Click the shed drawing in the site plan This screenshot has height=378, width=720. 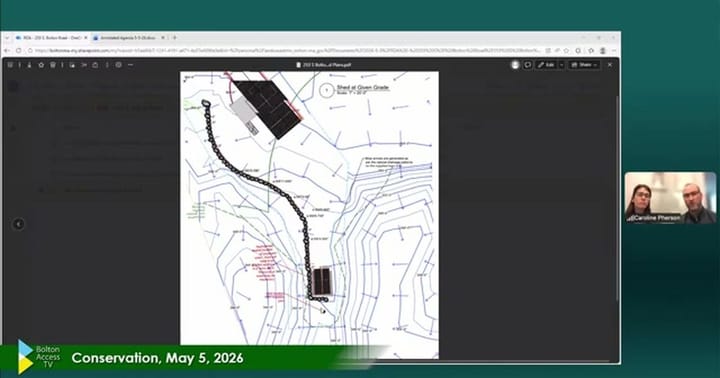322,281
